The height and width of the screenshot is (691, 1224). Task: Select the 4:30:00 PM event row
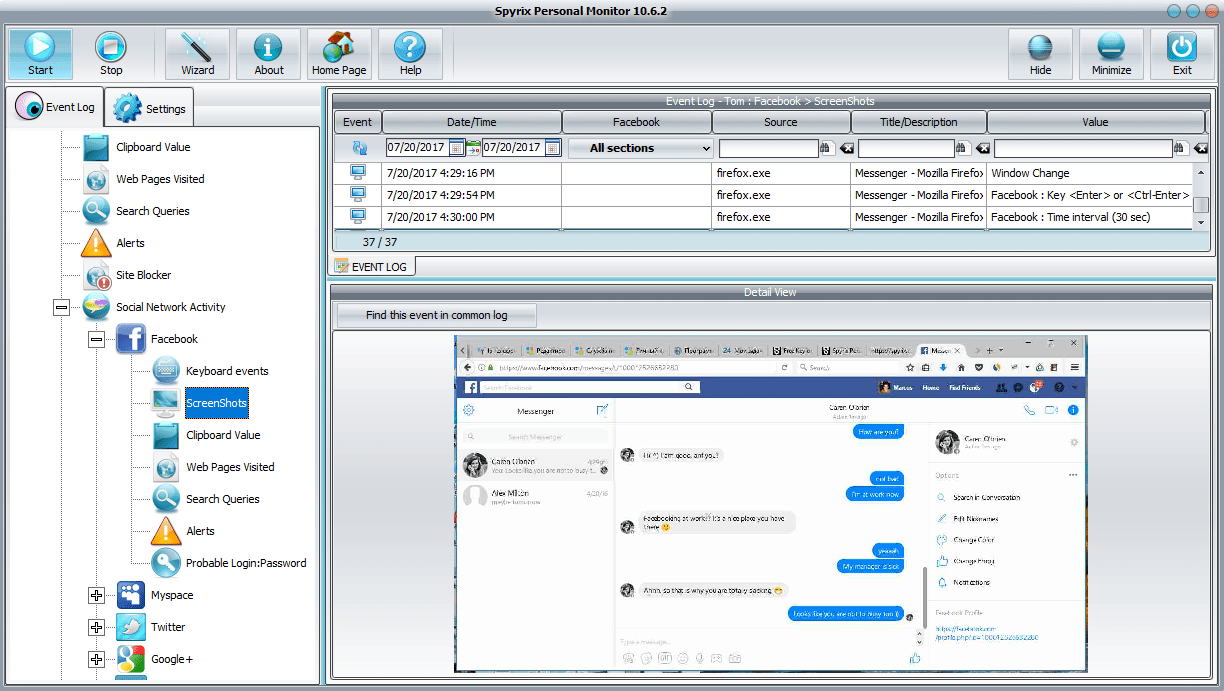tap(763, 217)
